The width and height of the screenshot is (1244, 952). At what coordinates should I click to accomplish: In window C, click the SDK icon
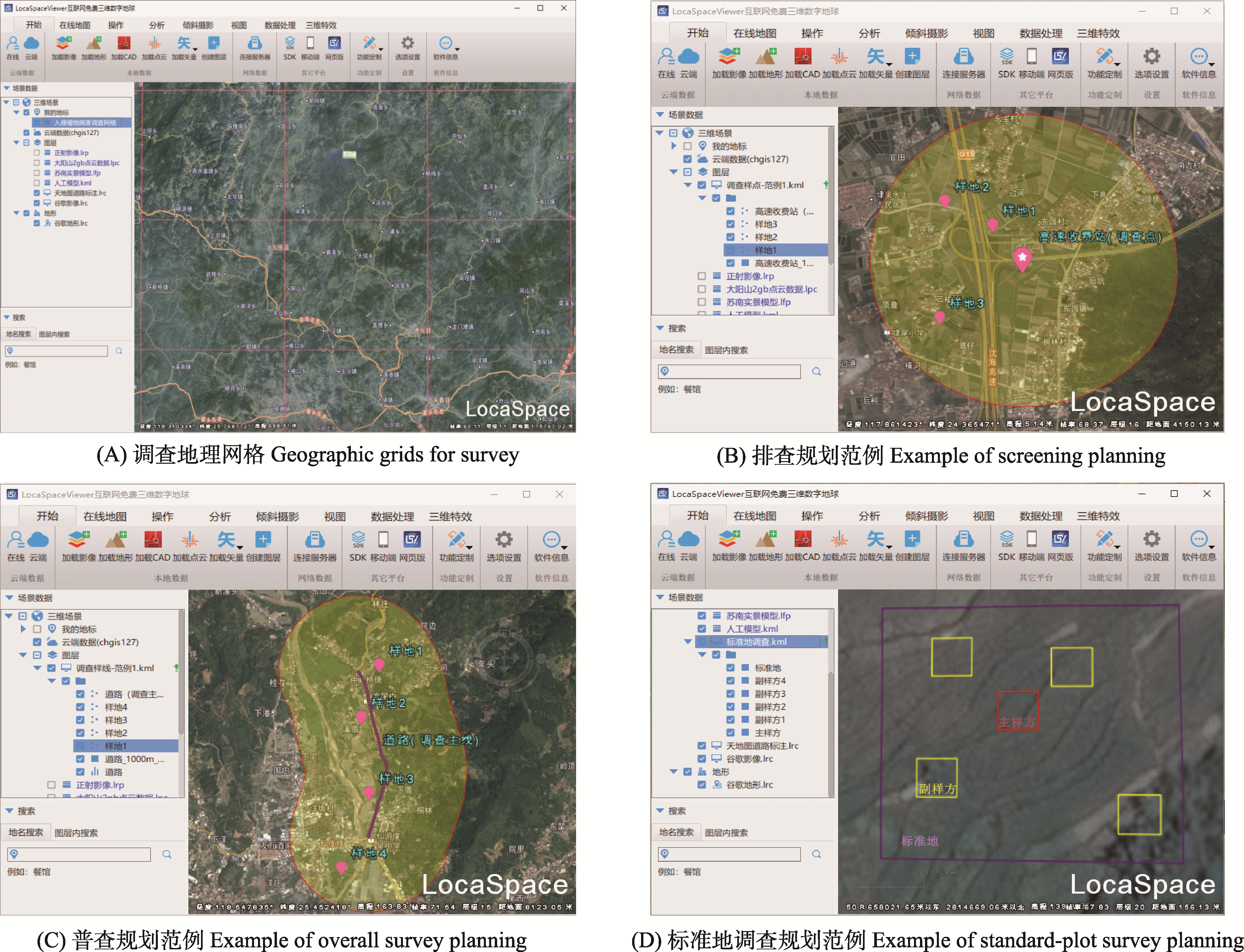point(358,539)
